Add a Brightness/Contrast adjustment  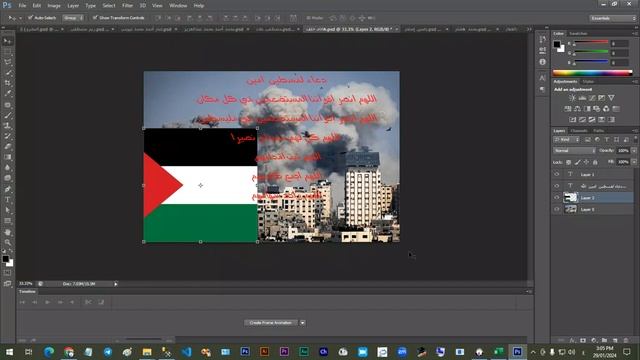coord(572,98)
